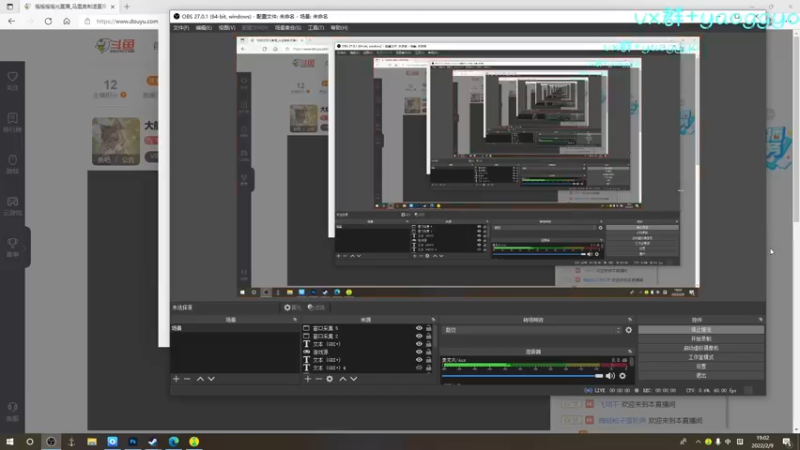The height and width of the screenshot is (450, 800).
Task: Move the scene down in the Scenes panel
Action: coord(211,379)
